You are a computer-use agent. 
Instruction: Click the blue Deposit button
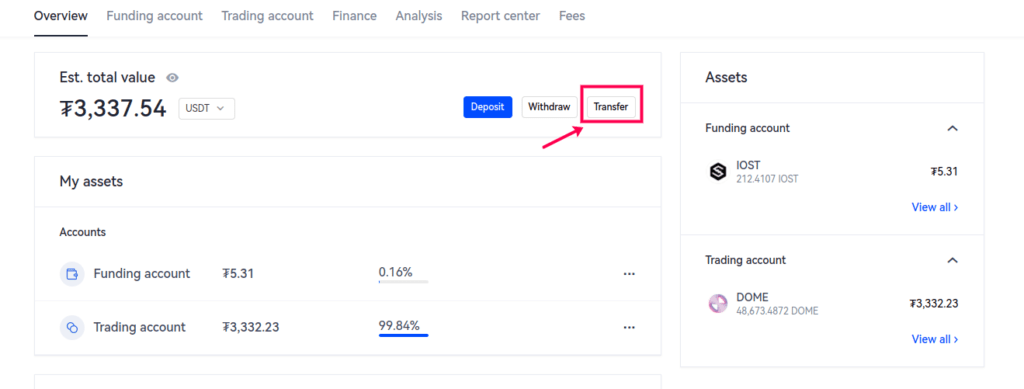click(x=488, y=107)
